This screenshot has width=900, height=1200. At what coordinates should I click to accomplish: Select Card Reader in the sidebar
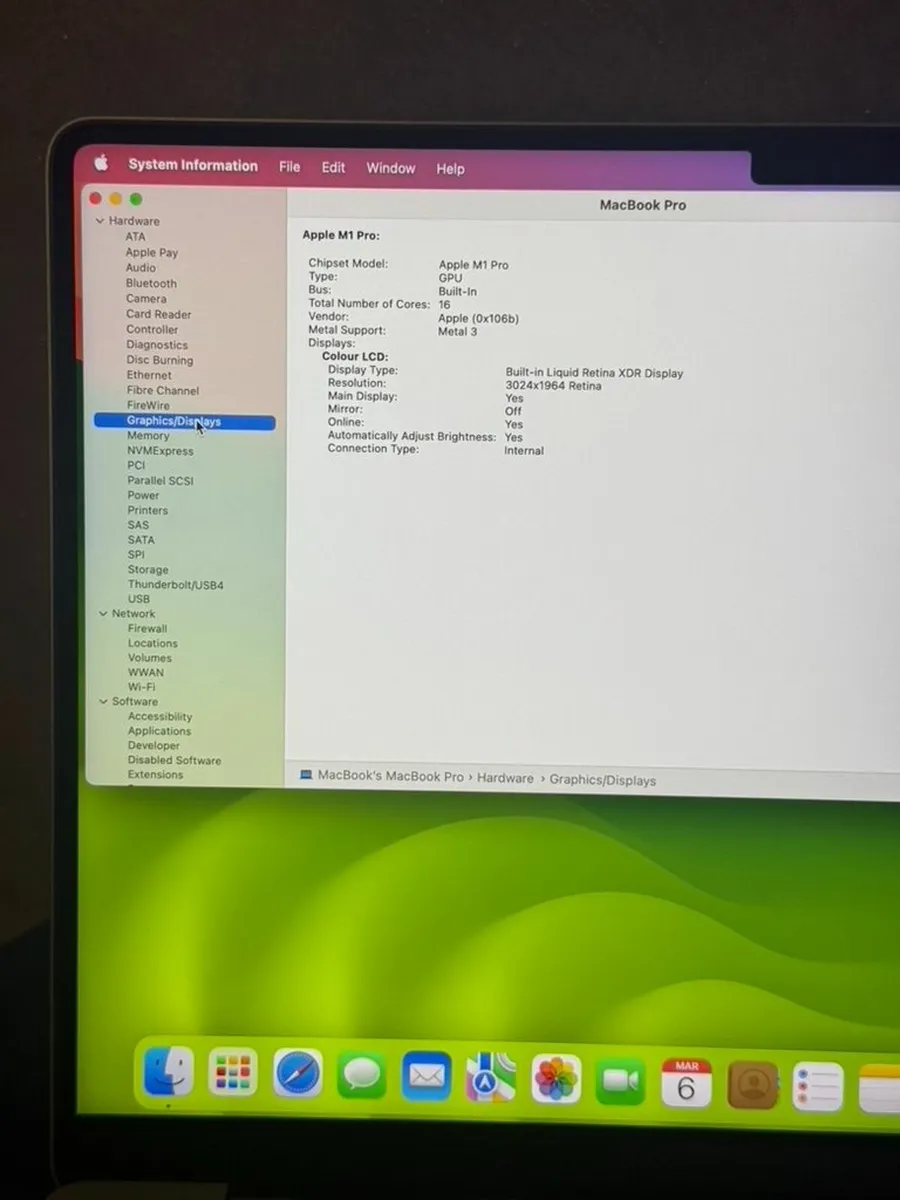pyautogui.click(x=159, y=314)
